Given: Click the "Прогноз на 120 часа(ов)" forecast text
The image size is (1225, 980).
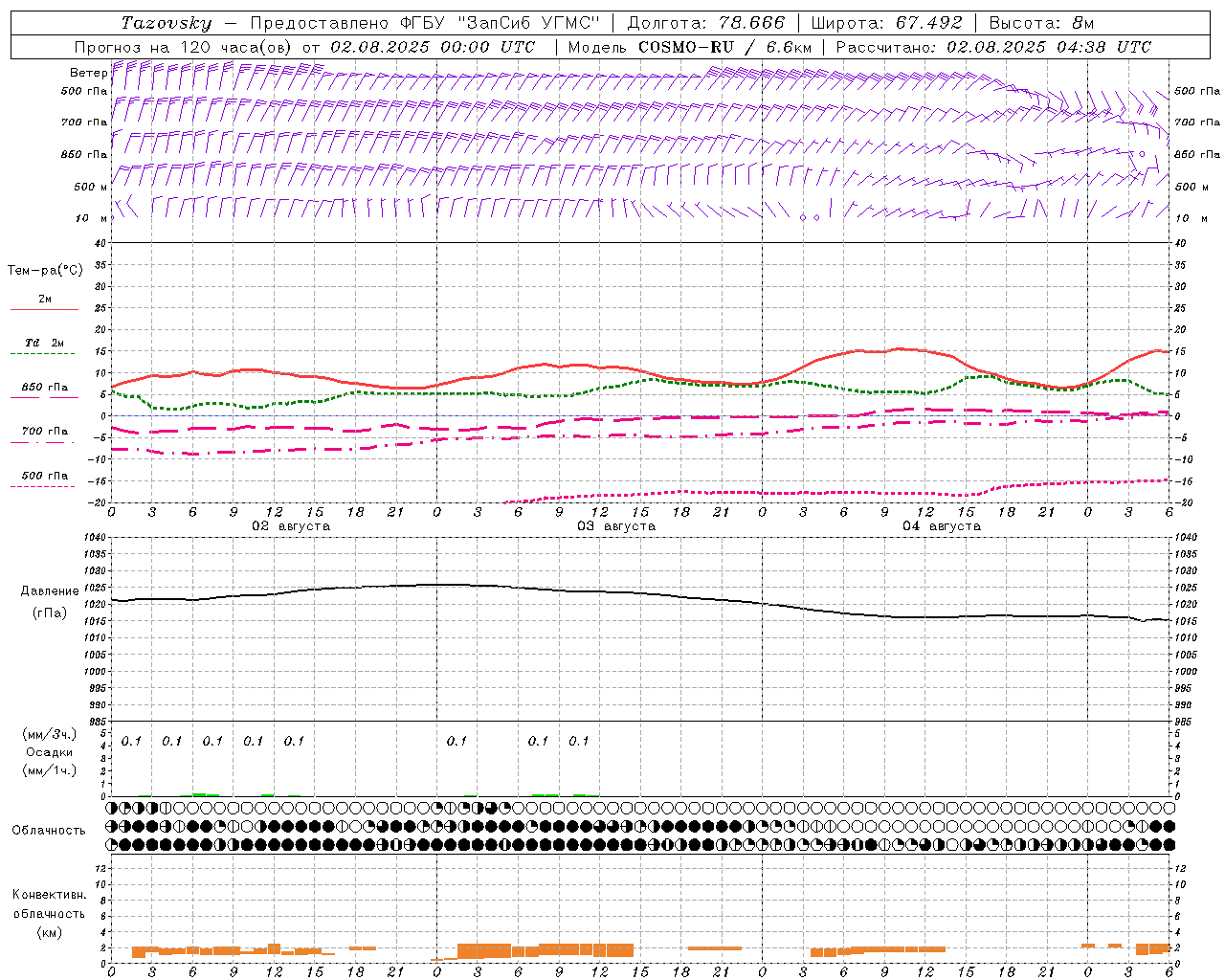Looking at the screenshot, I should pos(185,47).
